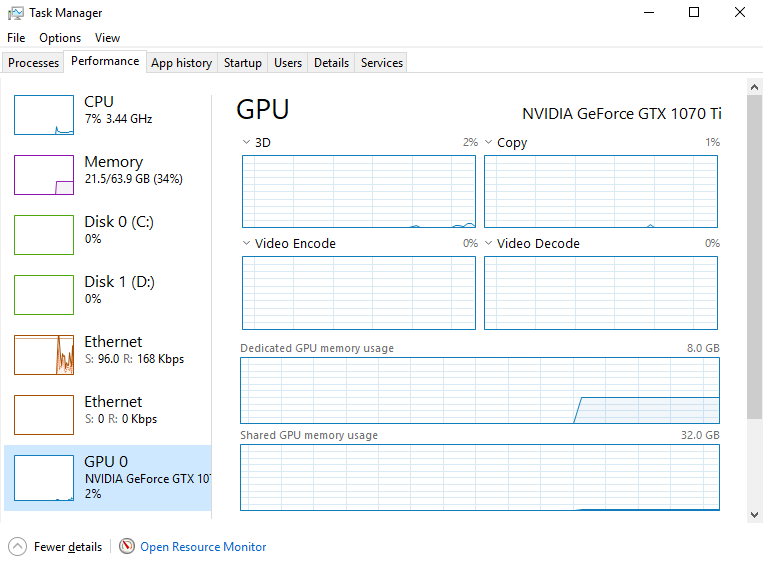Viewport: 763px width, 571px height.
Task: Minimize the Task Manager window
Action: click(x=649, y=13)
